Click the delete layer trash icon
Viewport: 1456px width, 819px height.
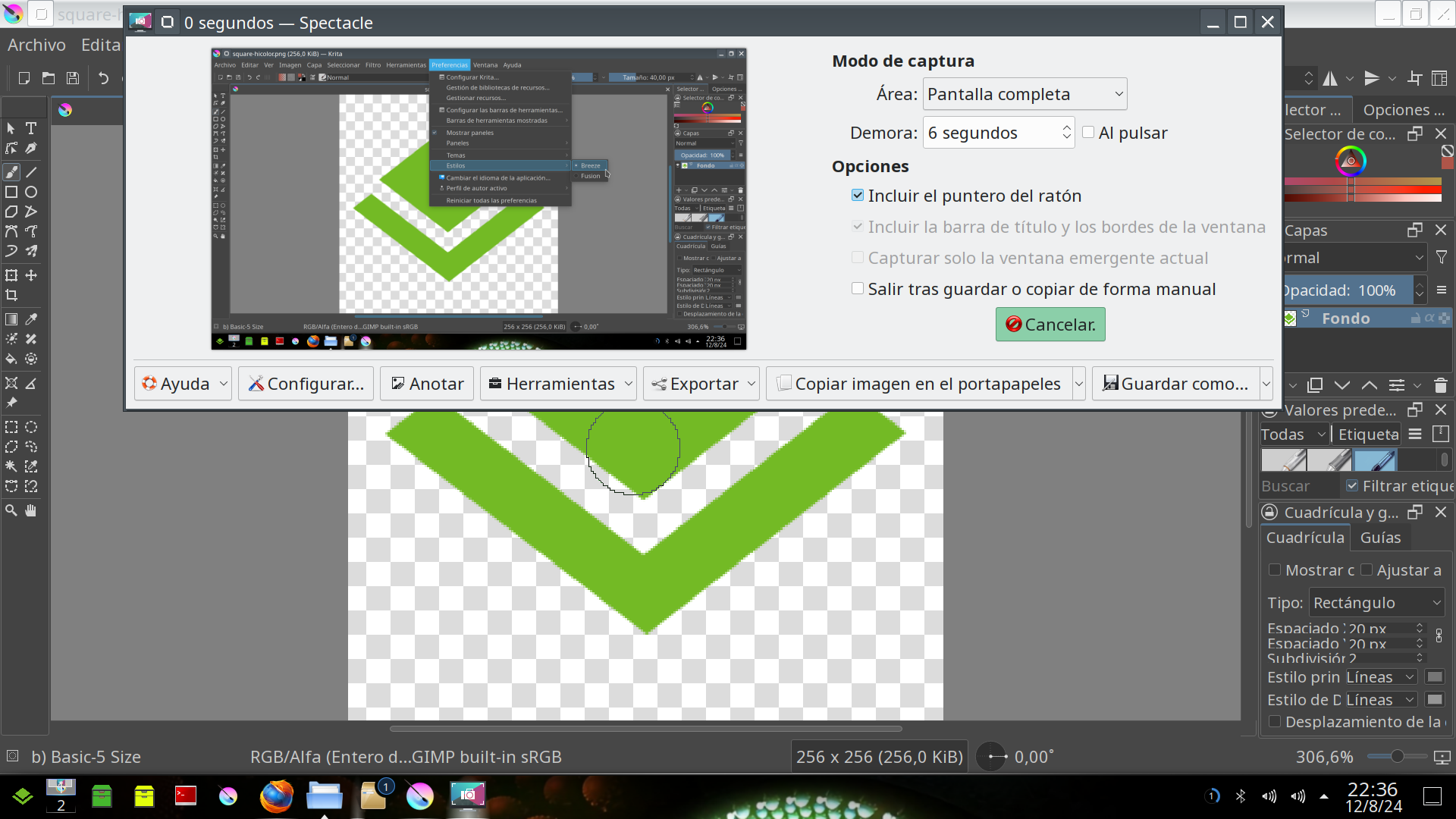coord(1441,385)
